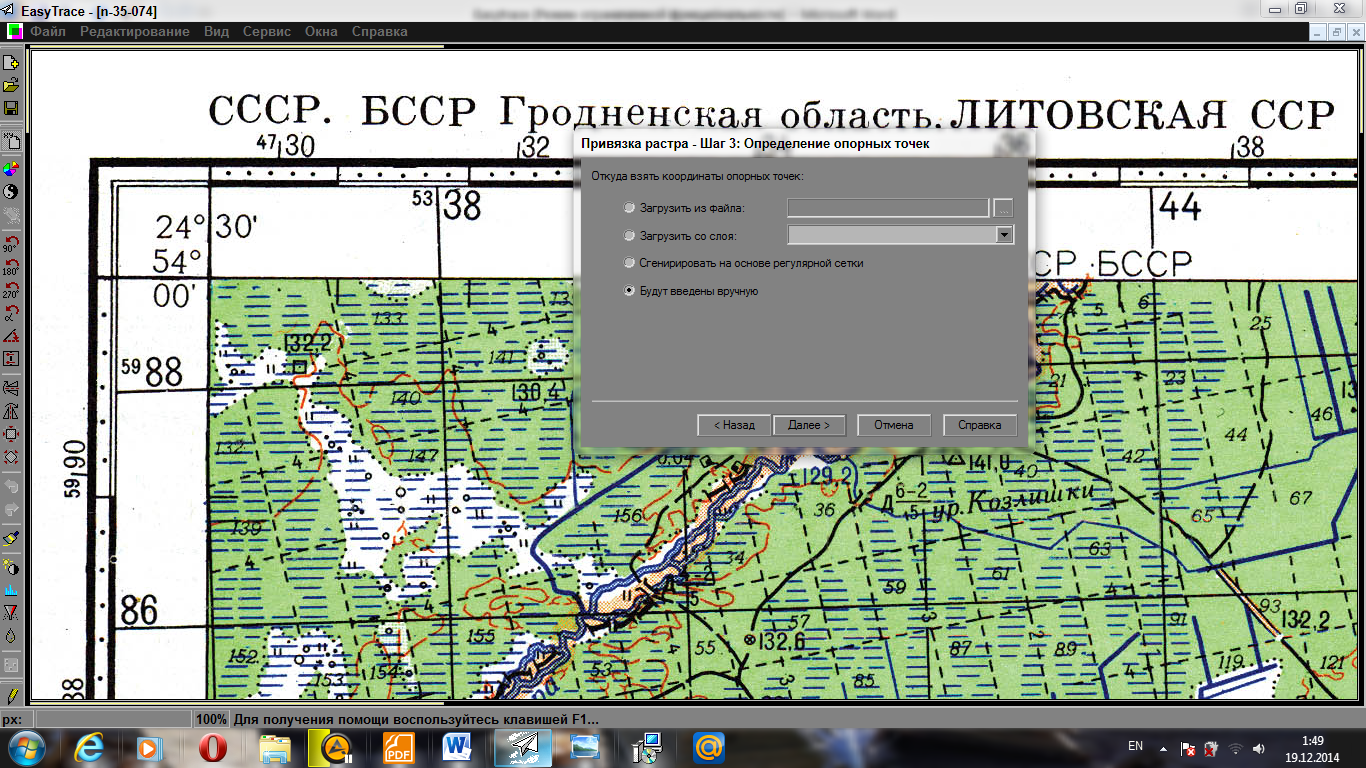Screen dimensions: 1366x768
Task: Click the vertical perspective distortion icon
Action: 11,410
